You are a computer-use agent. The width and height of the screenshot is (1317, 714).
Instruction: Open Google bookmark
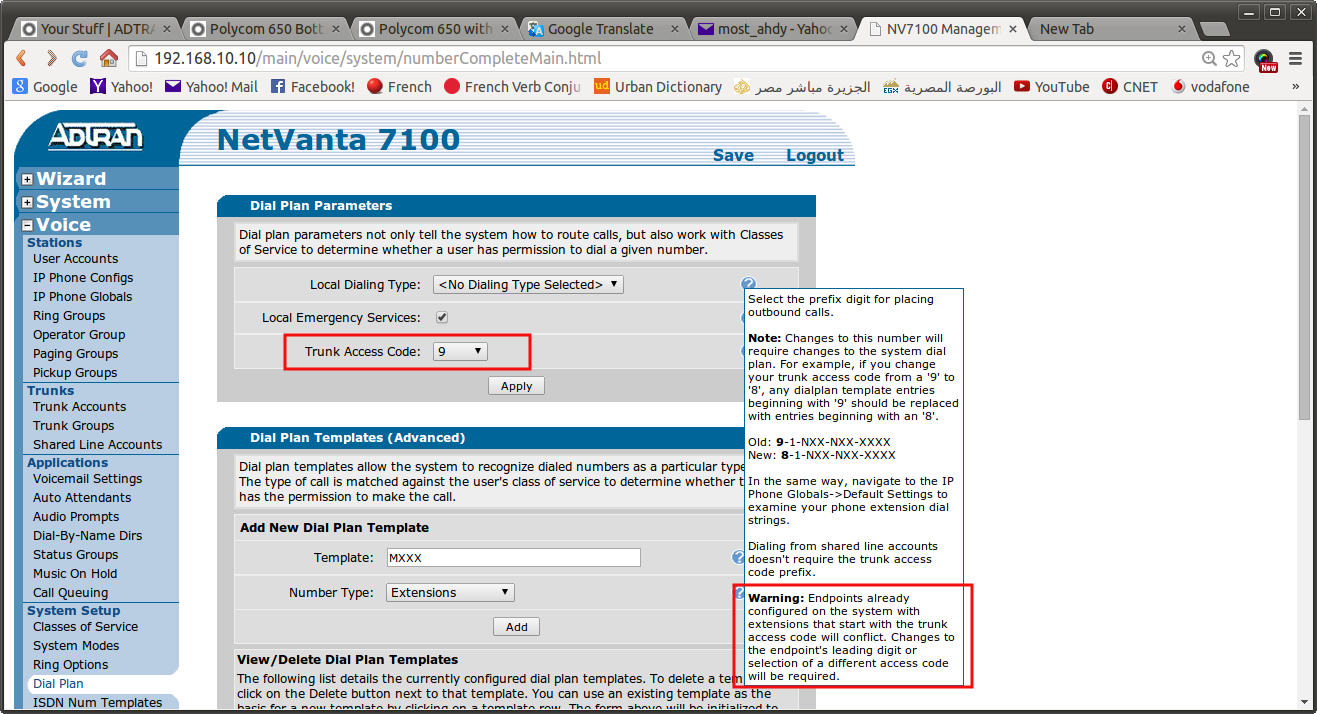click(x=45, y=87)
